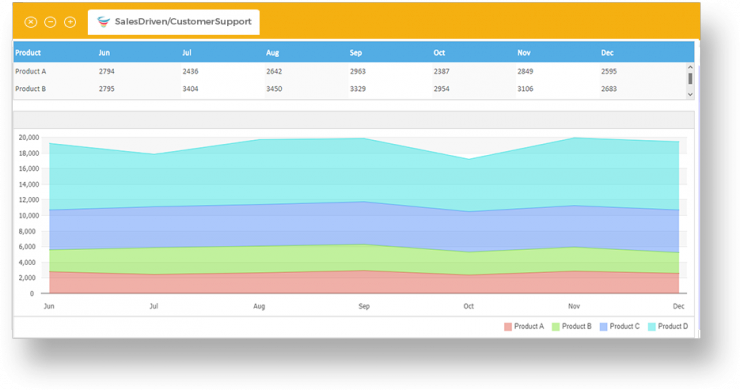
Task: Click cell value 2683 in Dec column
Action: (609, 89)
